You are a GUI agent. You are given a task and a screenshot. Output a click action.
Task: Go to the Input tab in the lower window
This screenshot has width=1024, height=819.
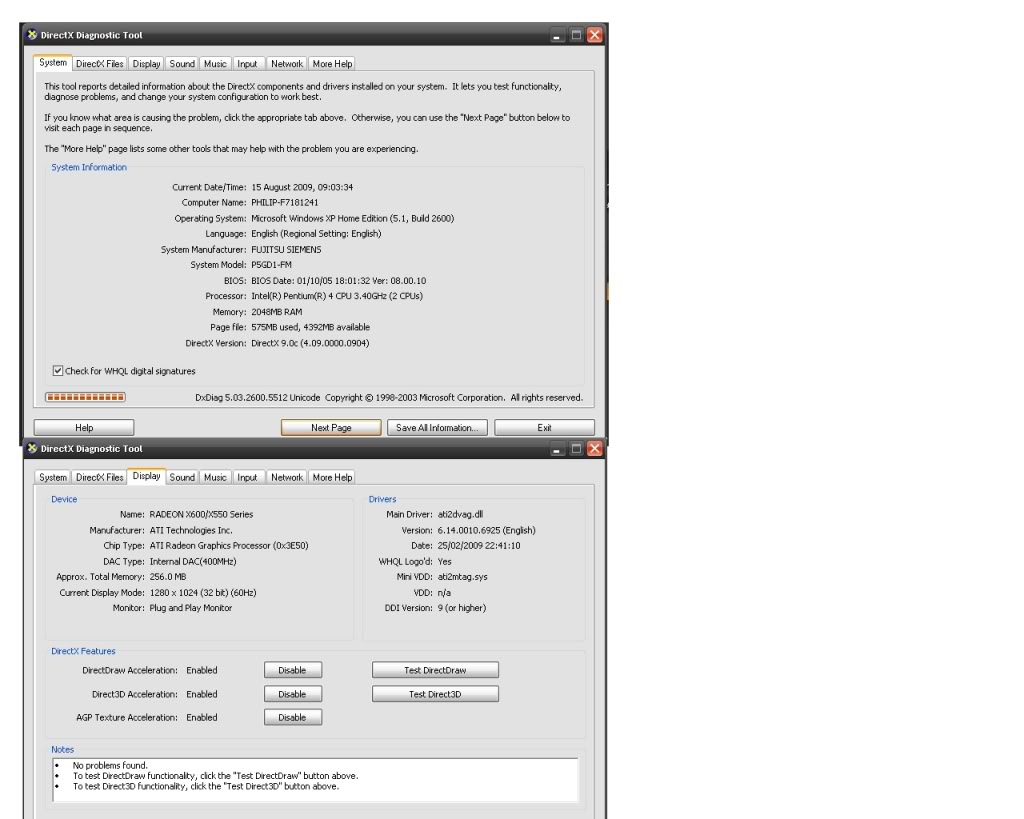247,477
